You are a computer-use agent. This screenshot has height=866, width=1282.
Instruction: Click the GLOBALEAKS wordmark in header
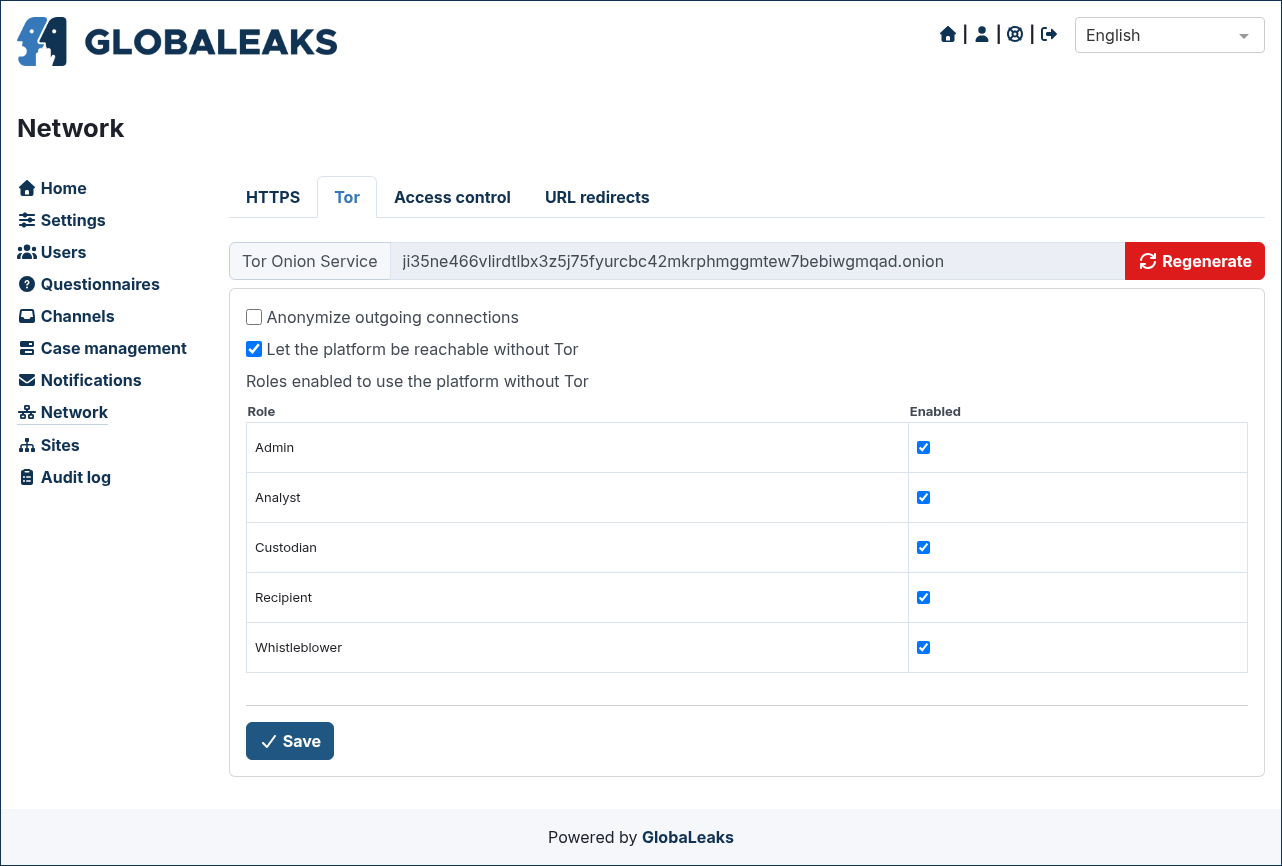pos(211,42)
